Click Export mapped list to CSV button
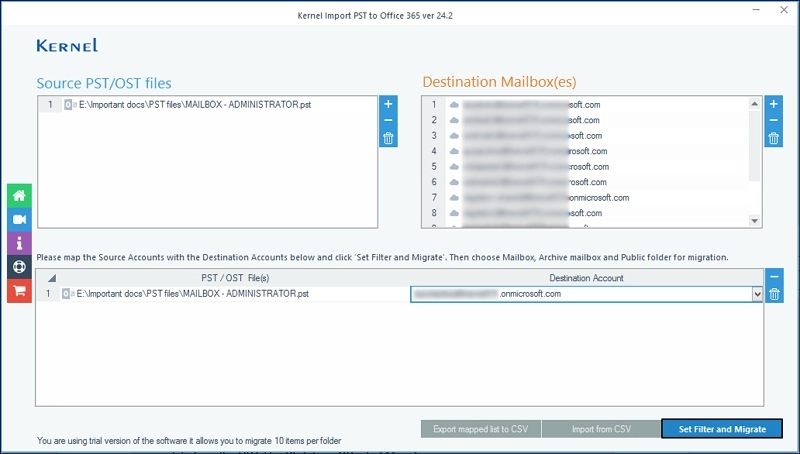The width and height of the screenshot is (800, 454). [481, 429]
